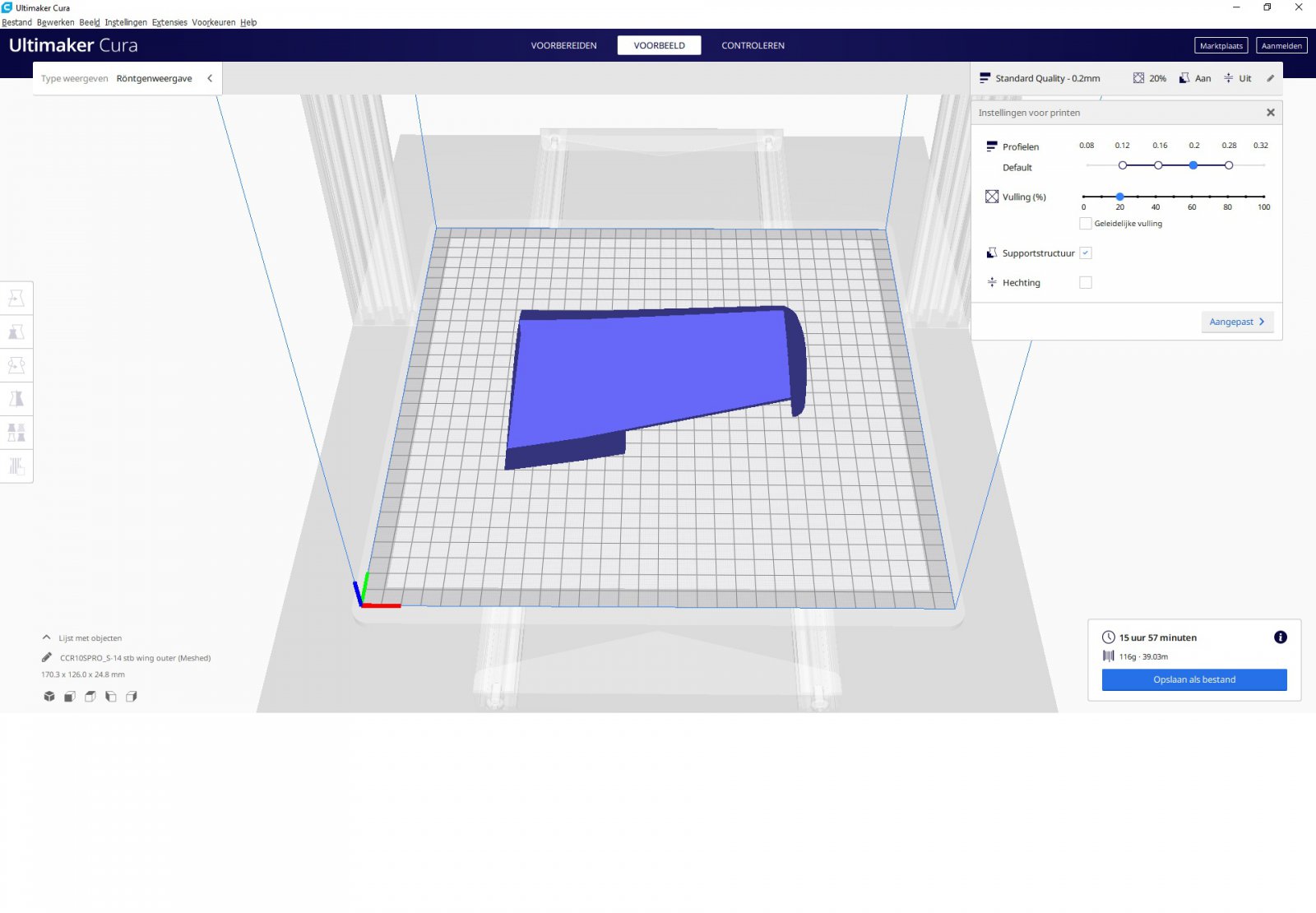Open the Instellingen menu

coord(126,22)
